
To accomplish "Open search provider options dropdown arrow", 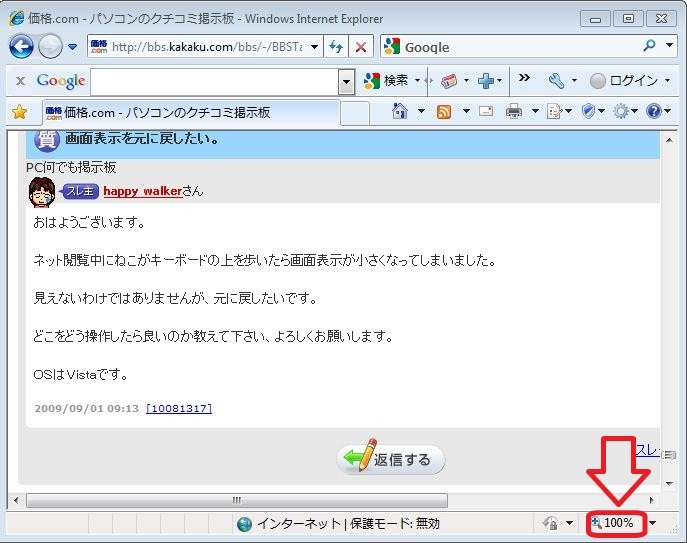I will 669,45.
